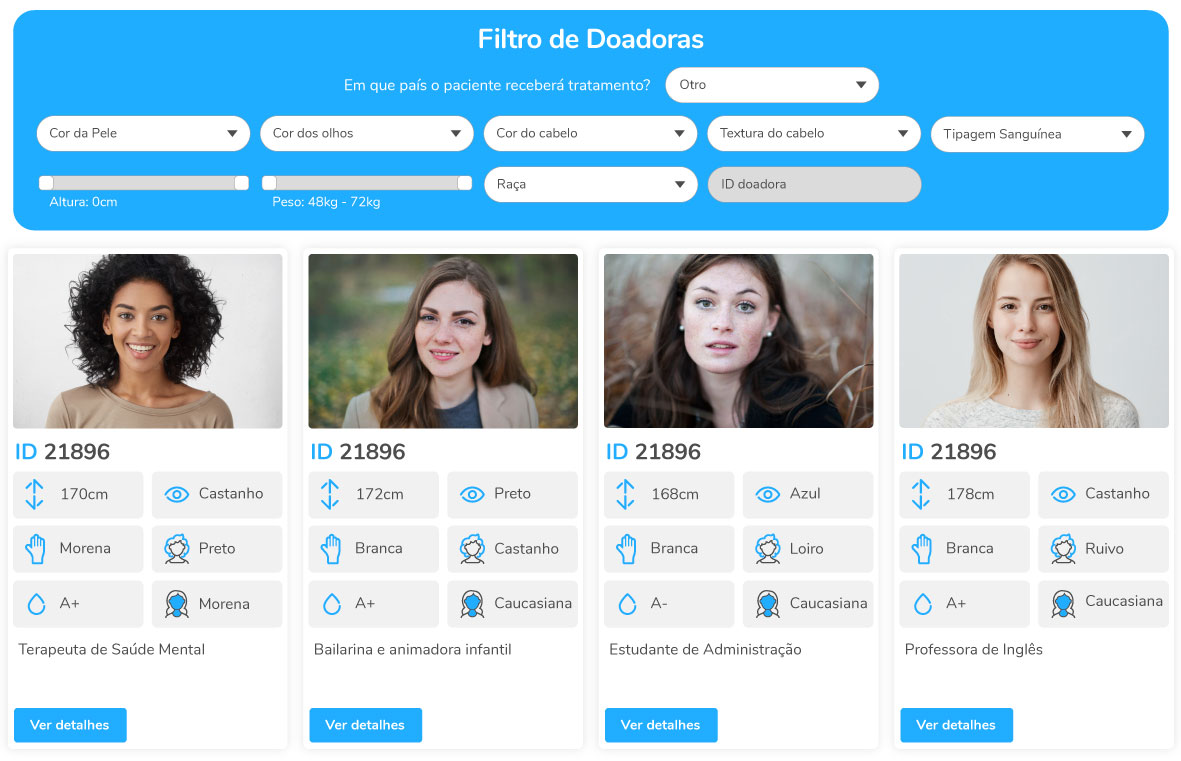Click the left handle of the Altura slider

(x=46, y=182)
